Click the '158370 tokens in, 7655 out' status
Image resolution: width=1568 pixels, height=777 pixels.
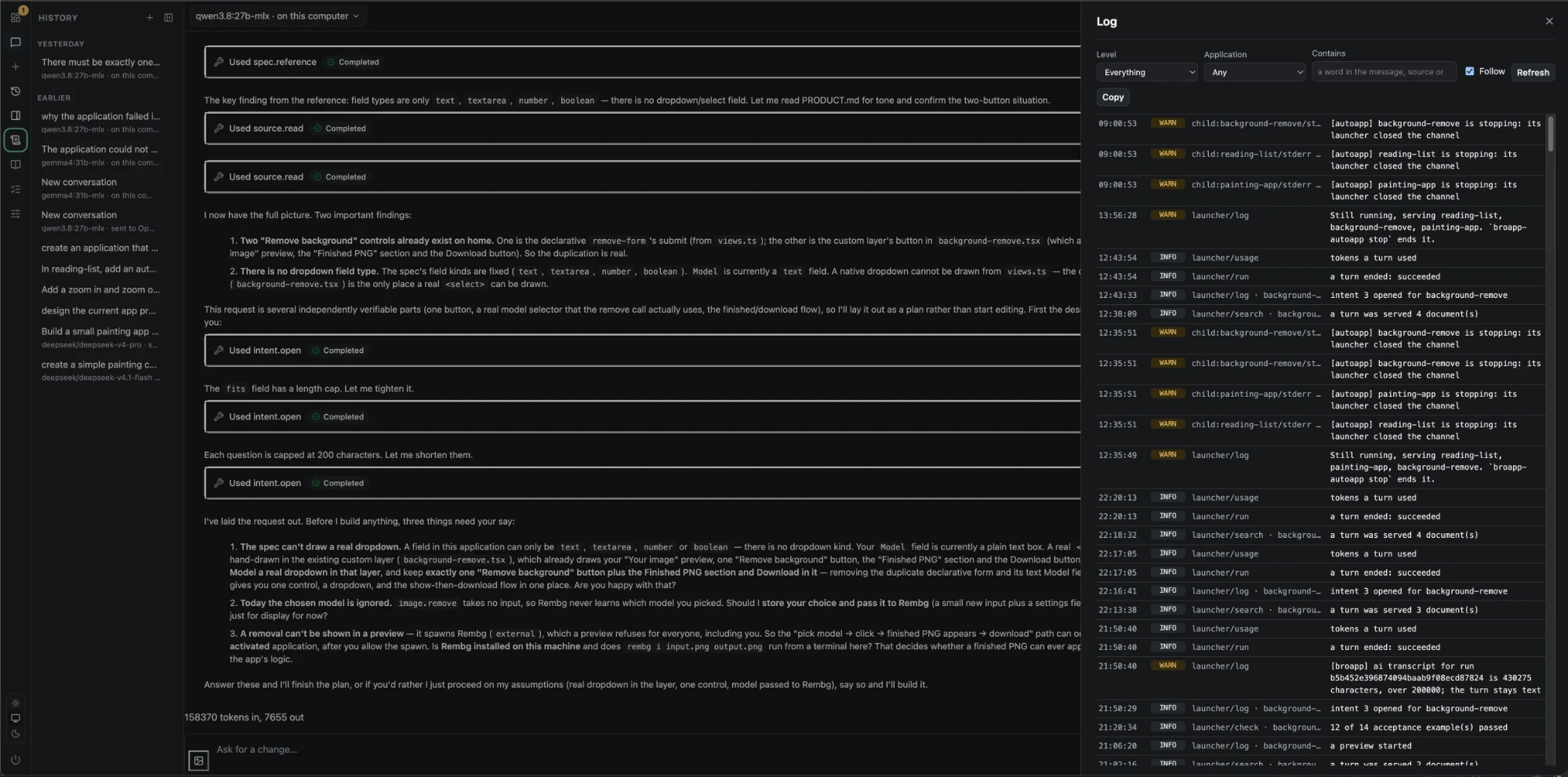click(x=244, y=717)
